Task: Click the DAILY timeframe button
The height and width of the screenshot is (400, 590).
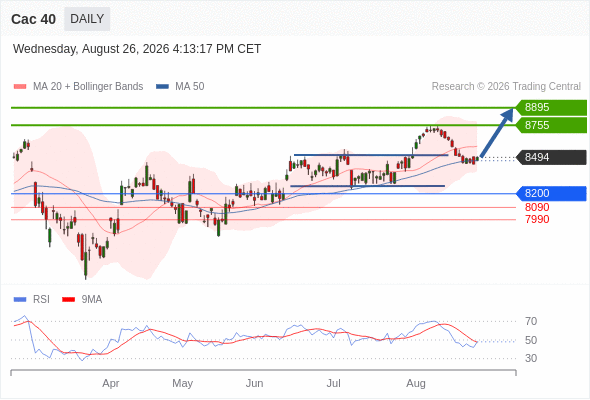Action: coord(87,19)
